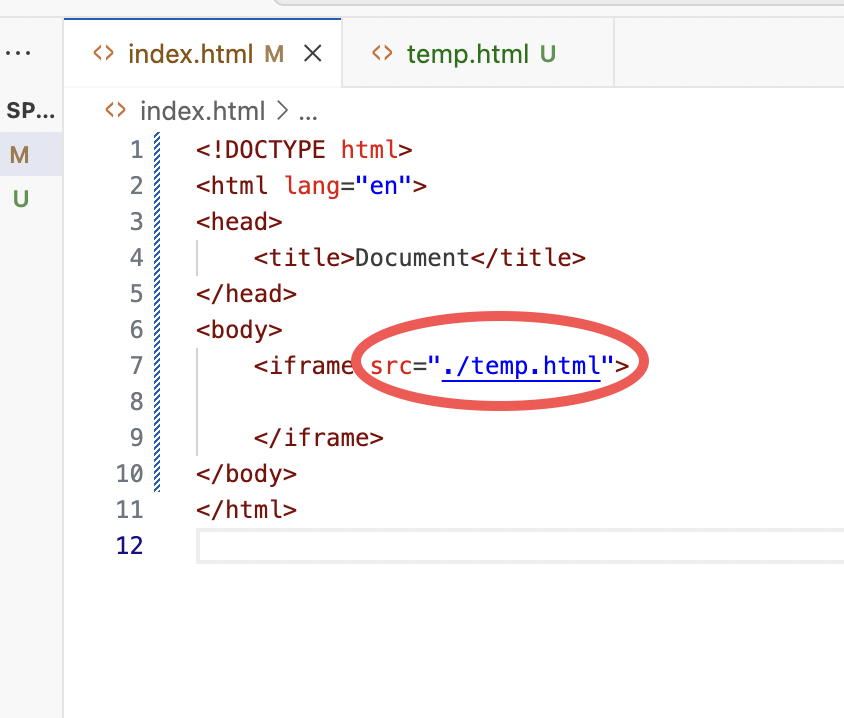
Task: Place cursor on empty line 12
Action: click(x=520, y=546)
